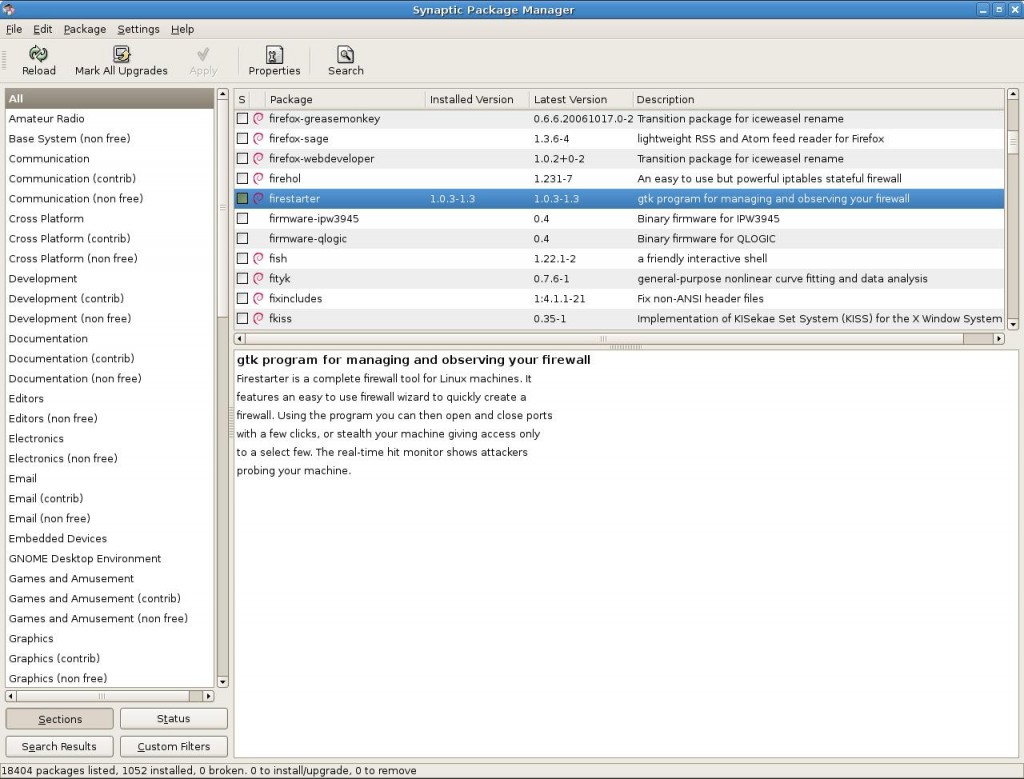This screenshot has height=779, width=1024.
Task: Select Embedded Devices section
Action: coord(110,538)
